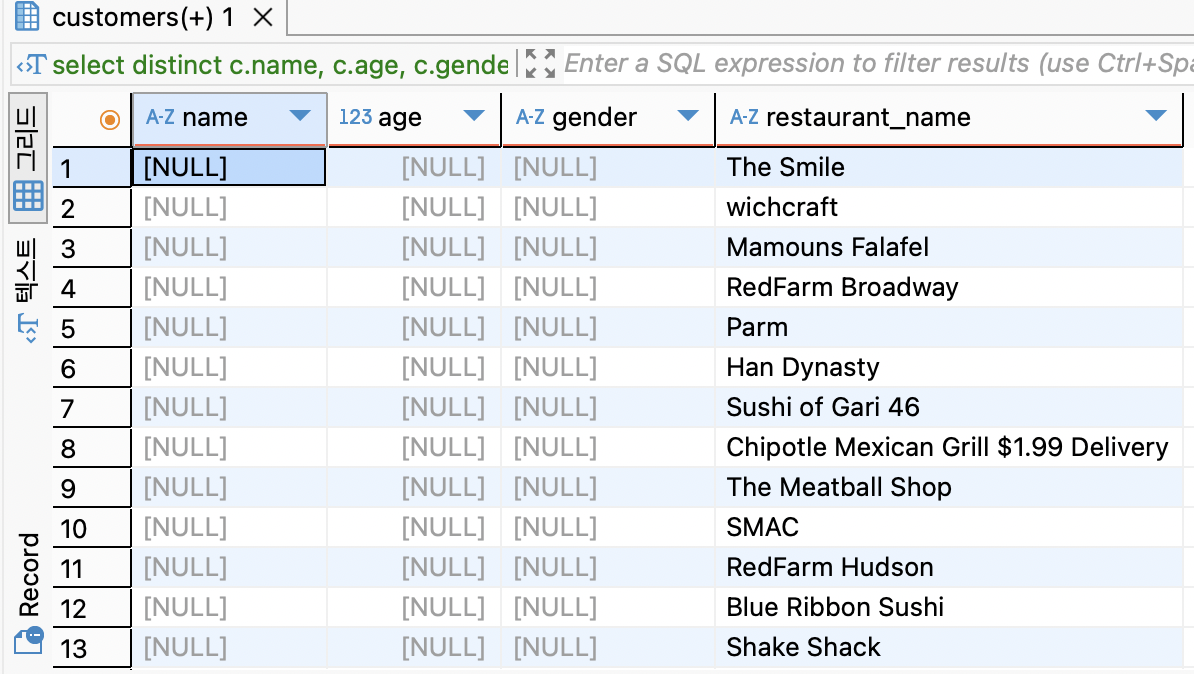Click 'Chipotle Mexican Grill $1.99 Delivery' cell
The width and height of the screenshot is (1194, 674).
coord(947,447)
